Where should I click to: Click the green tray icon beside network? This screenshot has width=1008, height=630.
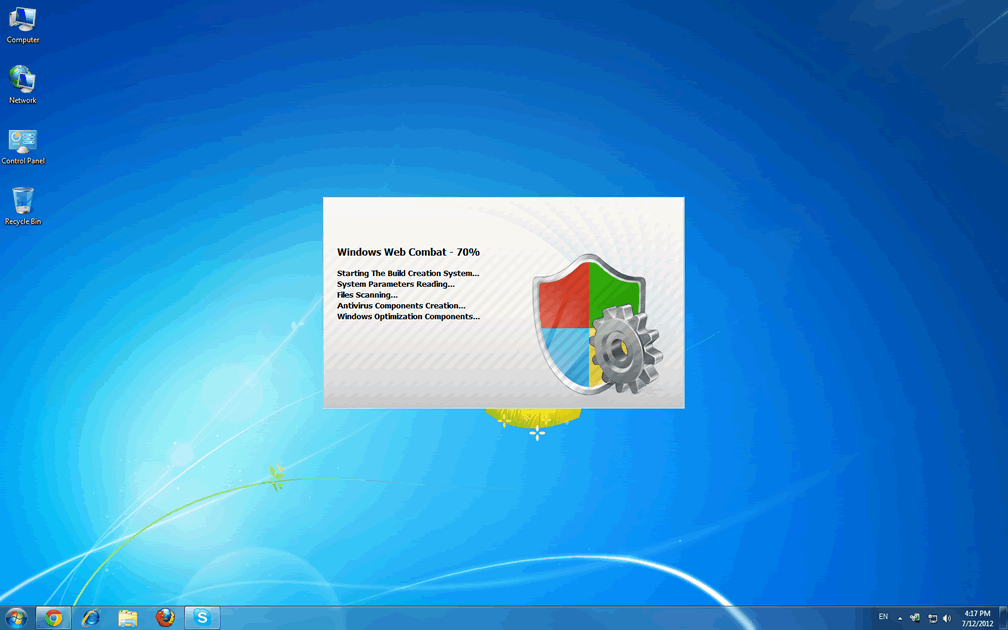point(915,618)
